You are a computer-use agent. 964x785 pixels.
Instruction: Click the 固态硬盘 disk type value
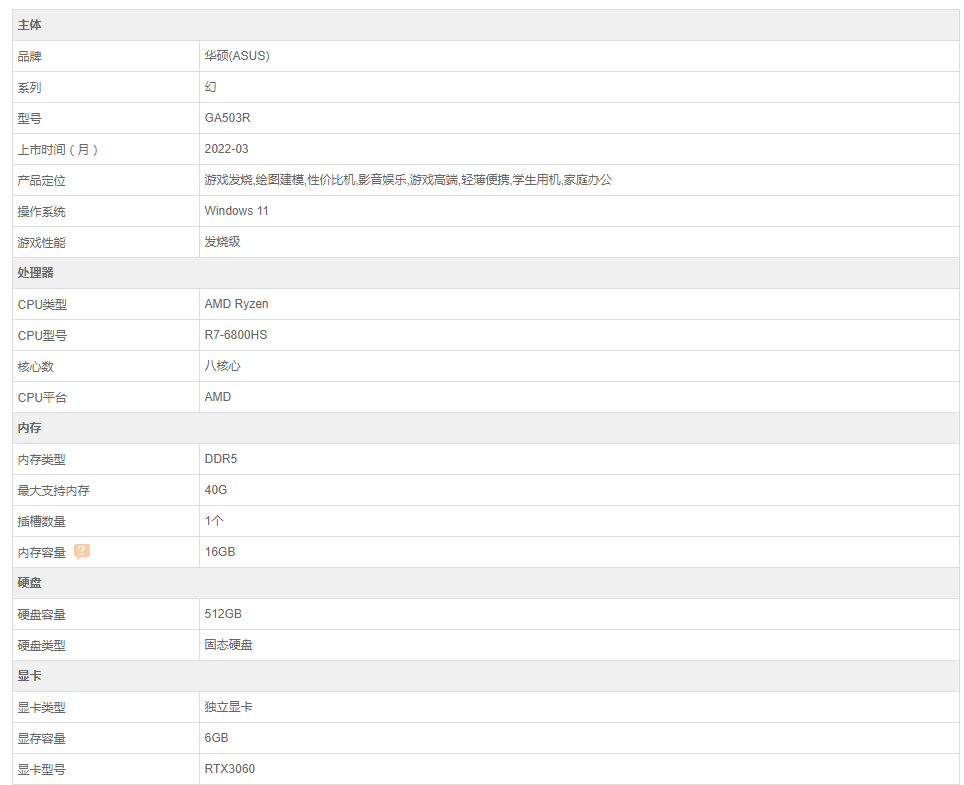(x=229, y=645)
